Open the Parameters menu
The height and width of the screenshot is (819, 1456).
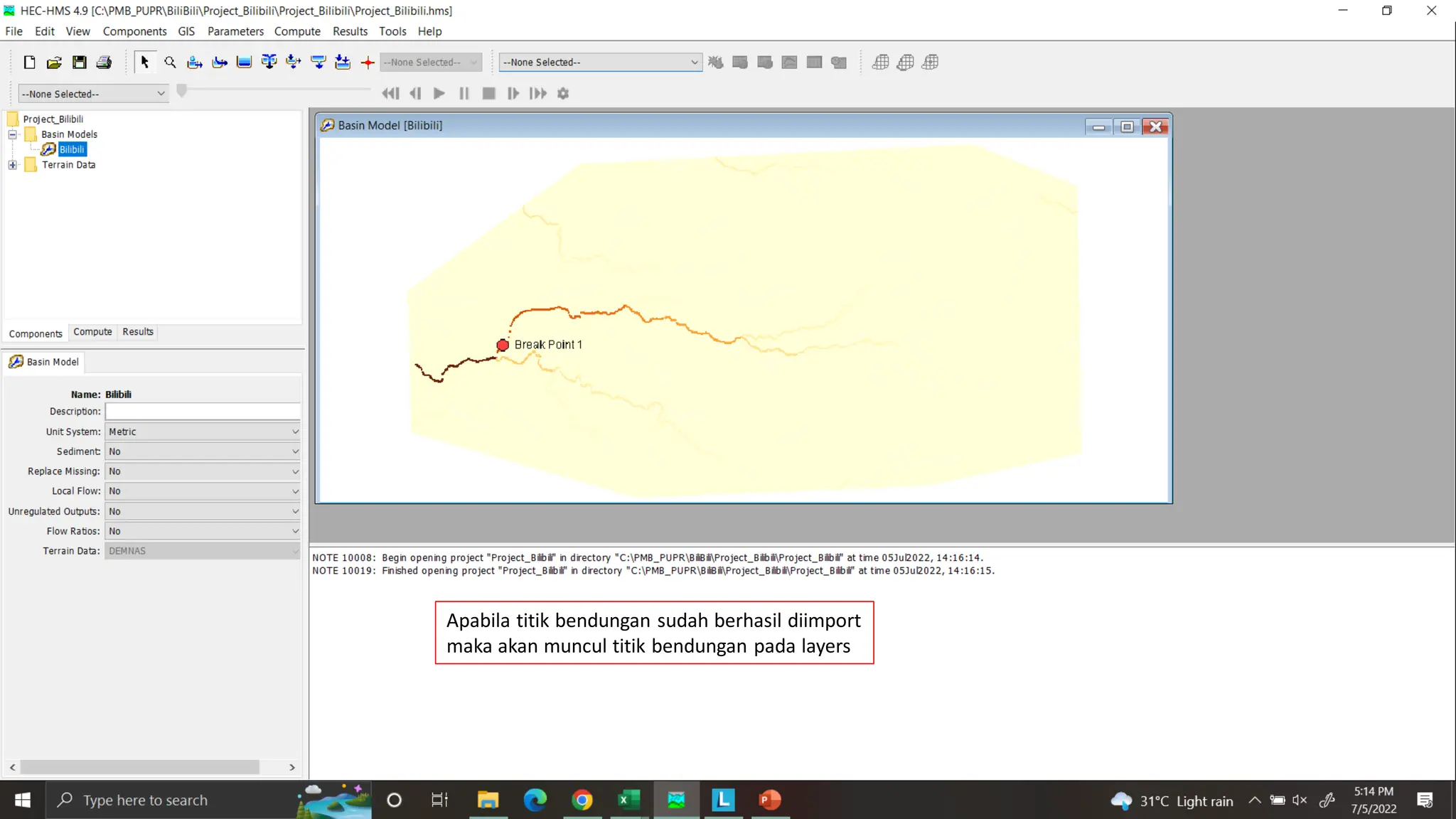click(235, 31)
